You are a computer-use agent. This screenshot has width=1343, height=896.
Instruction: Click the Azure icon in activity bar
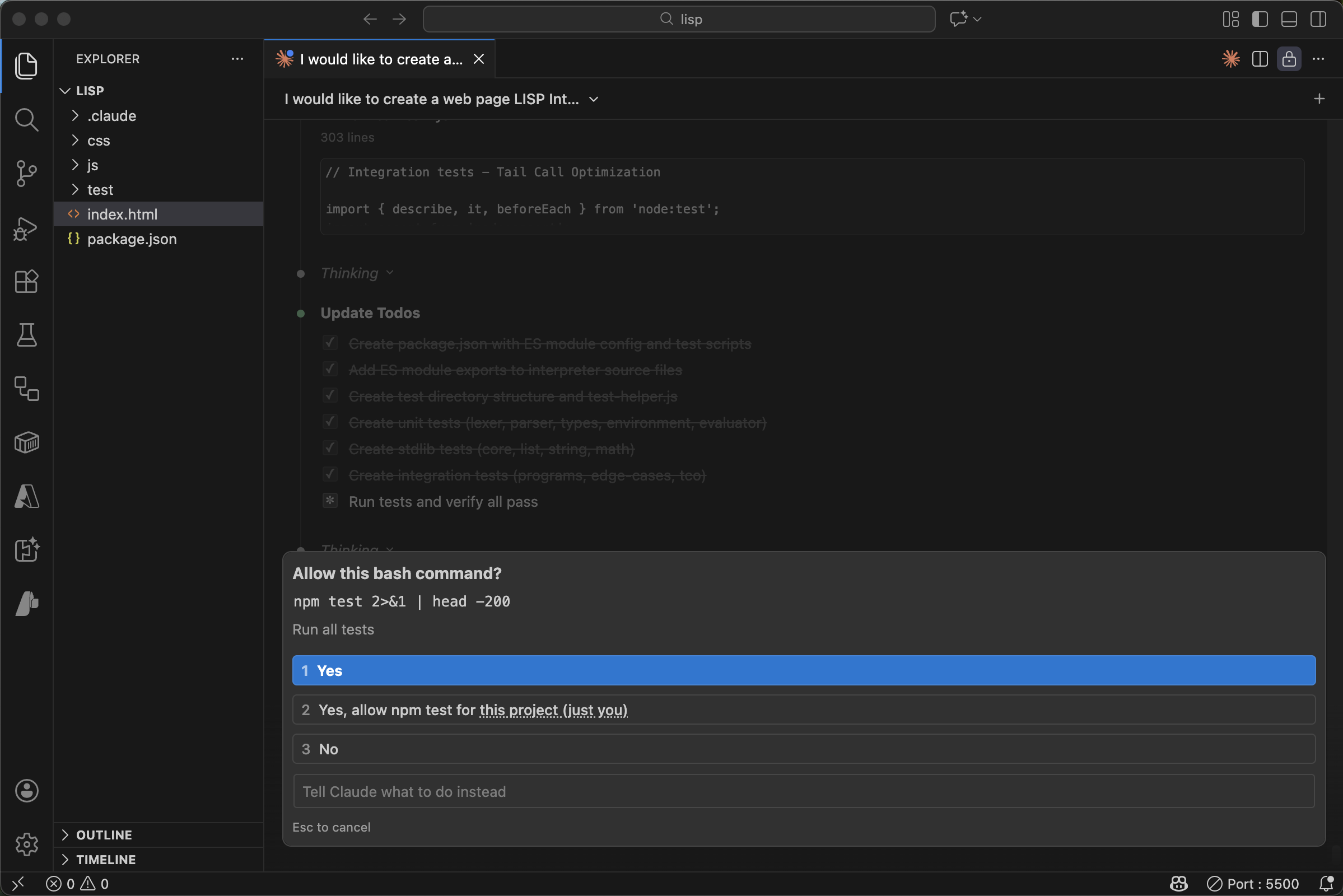[26, 496]
